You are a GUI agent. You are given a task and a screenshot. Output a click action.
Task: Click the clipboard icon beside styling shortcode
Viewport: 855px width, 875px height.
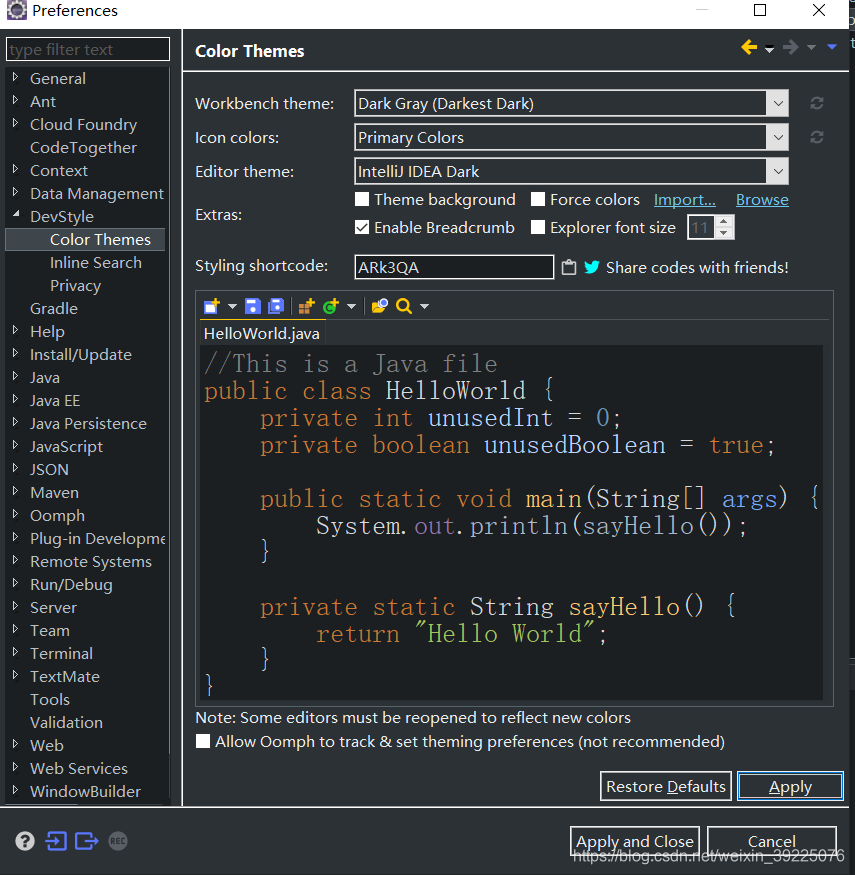pyautogui.click(x=569, y=267)
